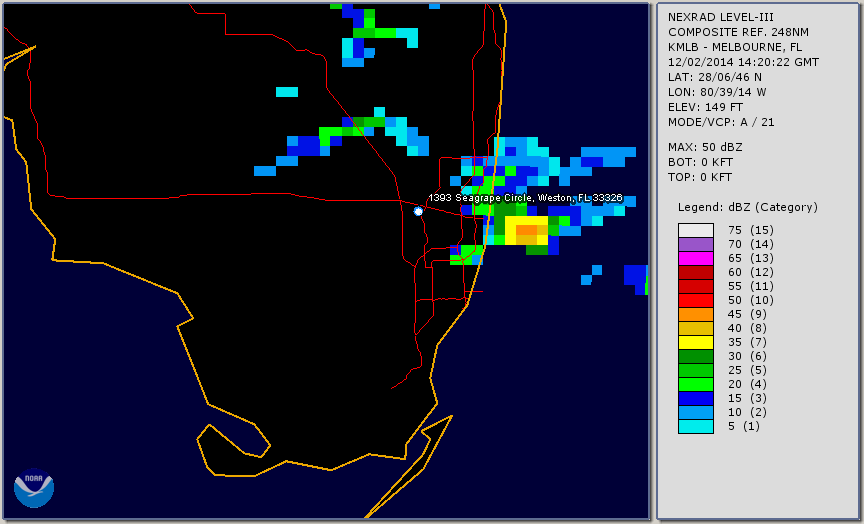This screenshot has width=864, height=524.
Task: Click the 40 (8) legend label
Action: 747,328
